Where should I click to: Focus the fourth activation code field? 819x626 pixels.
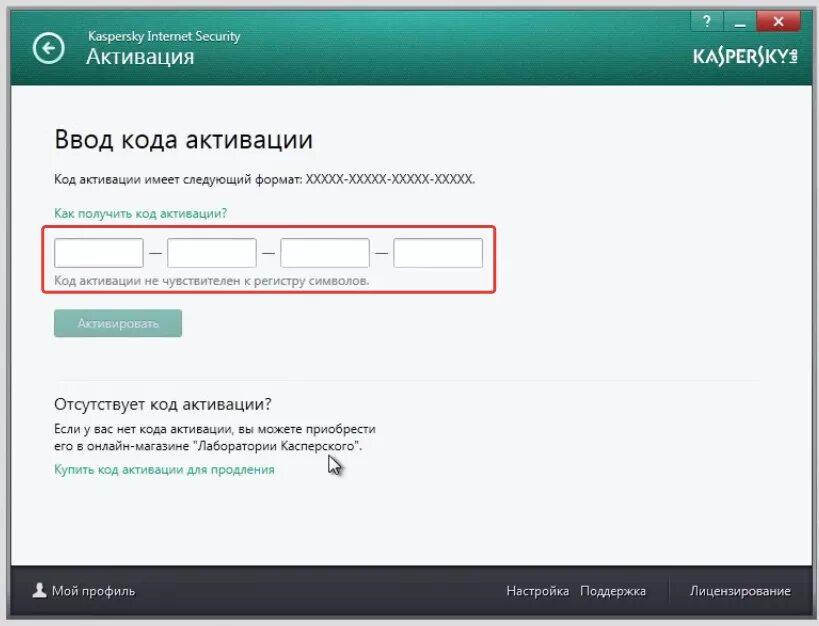click(x=438, y=253)
